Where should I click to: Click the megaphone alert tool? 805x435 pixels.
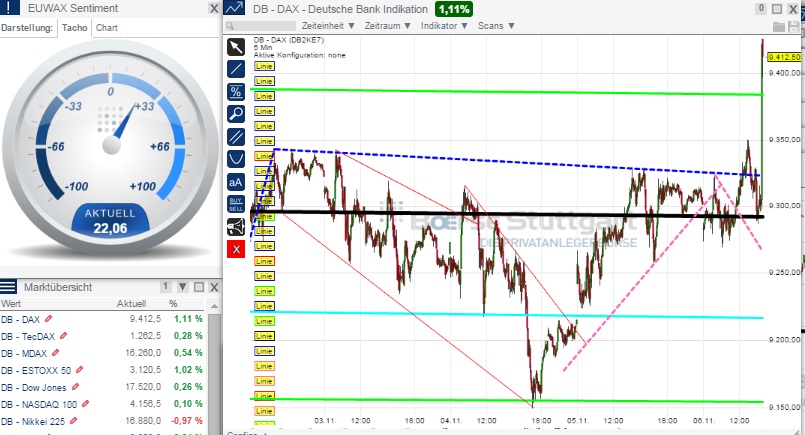coord(236,226)
